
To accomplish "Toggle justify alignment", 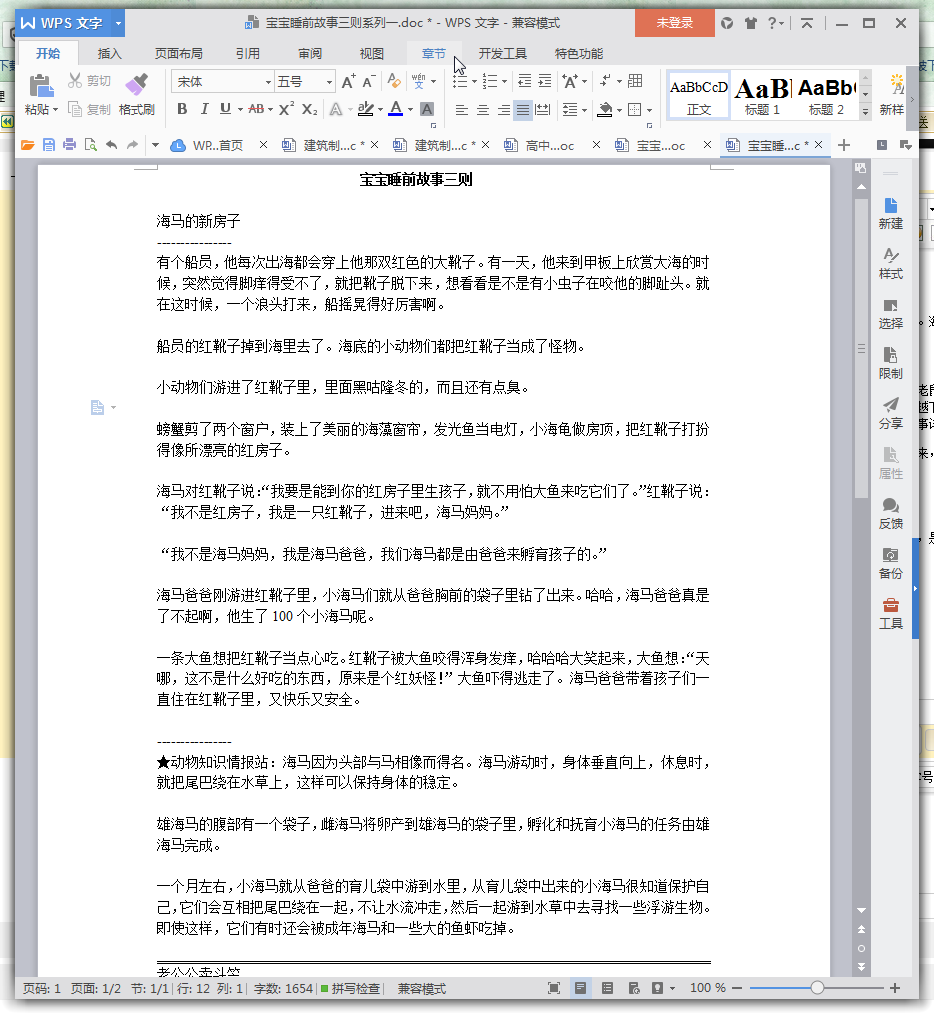I will tap(523, 110).
